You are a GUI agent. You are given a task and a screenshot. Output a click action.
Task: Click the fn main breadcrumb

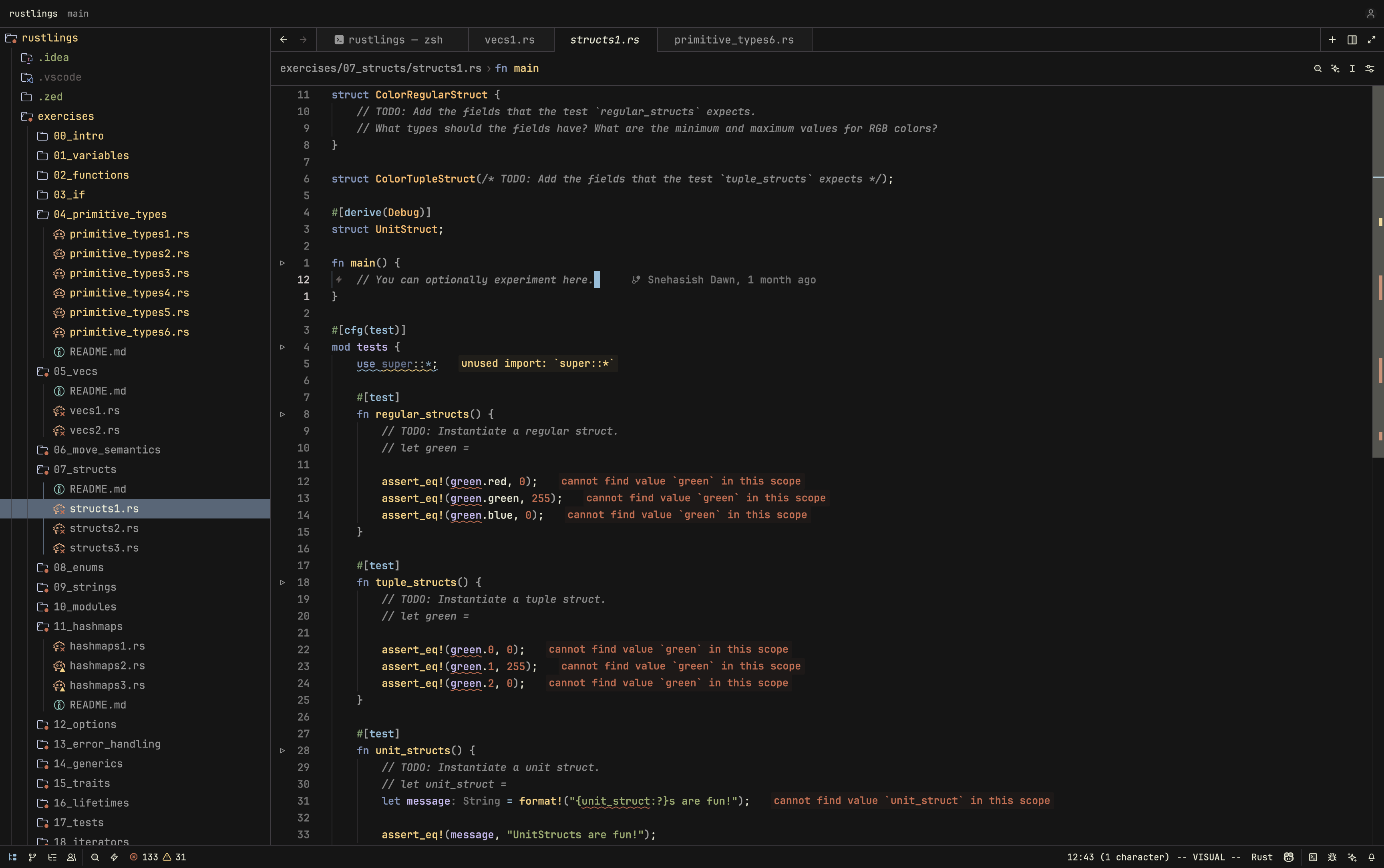coord(517,68)
